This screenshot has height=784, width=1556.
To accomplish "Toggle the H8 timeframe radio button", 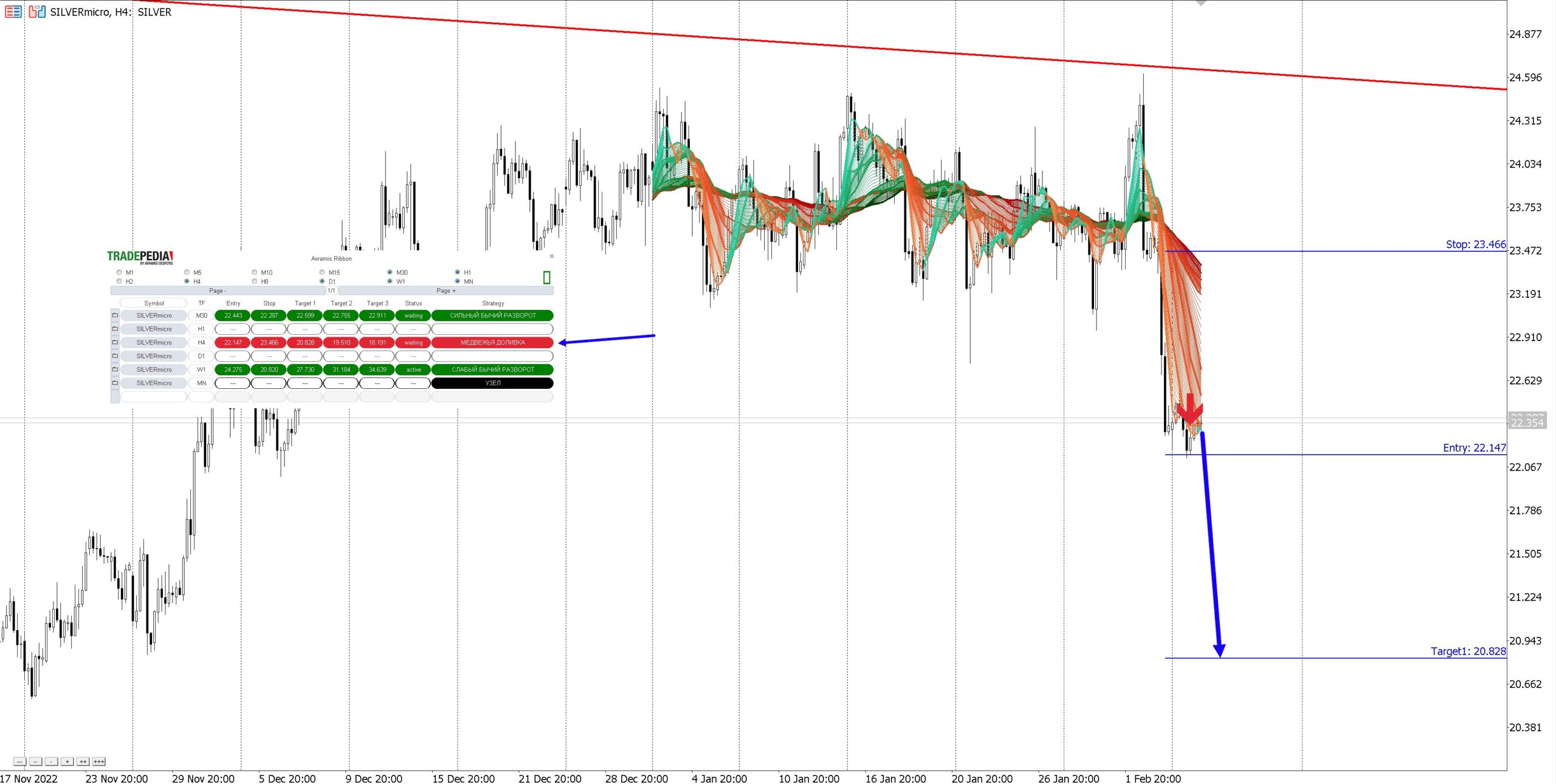I will click(x=255, y=281).
